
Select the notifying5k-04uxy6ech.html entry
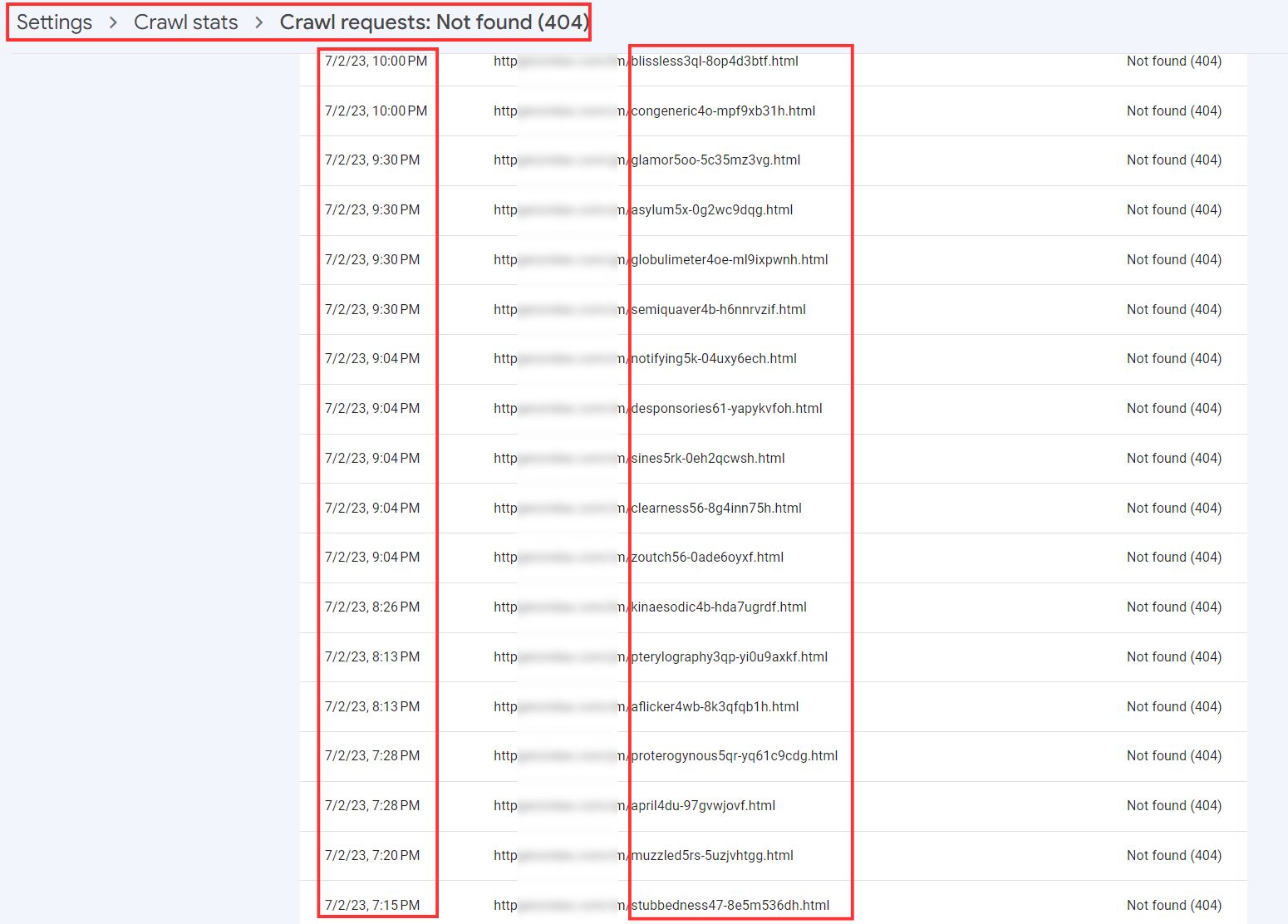(773, 359)
